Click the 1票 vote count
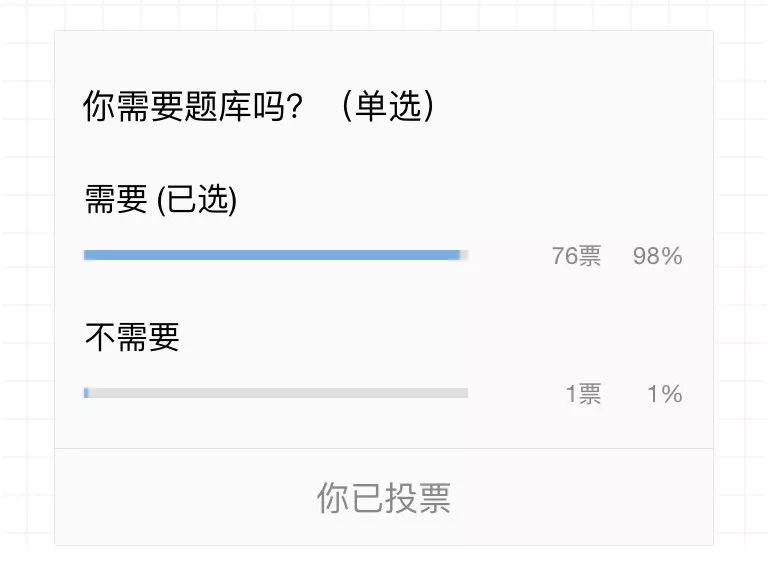This screenshot has height=563, width=768. point(583,394)
